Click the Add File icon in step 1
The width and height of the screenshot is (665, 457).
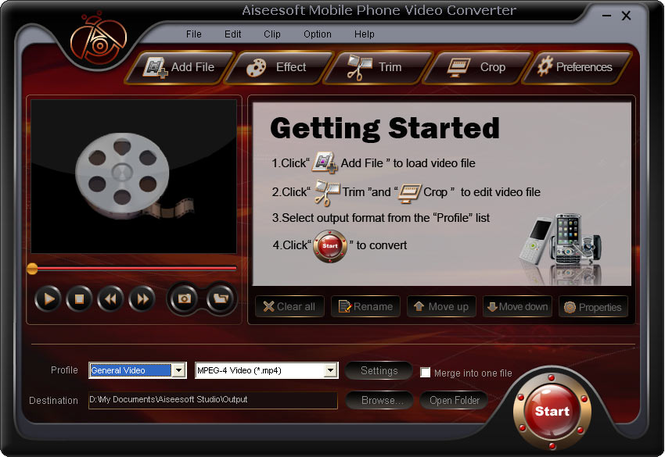coord(325,163)
